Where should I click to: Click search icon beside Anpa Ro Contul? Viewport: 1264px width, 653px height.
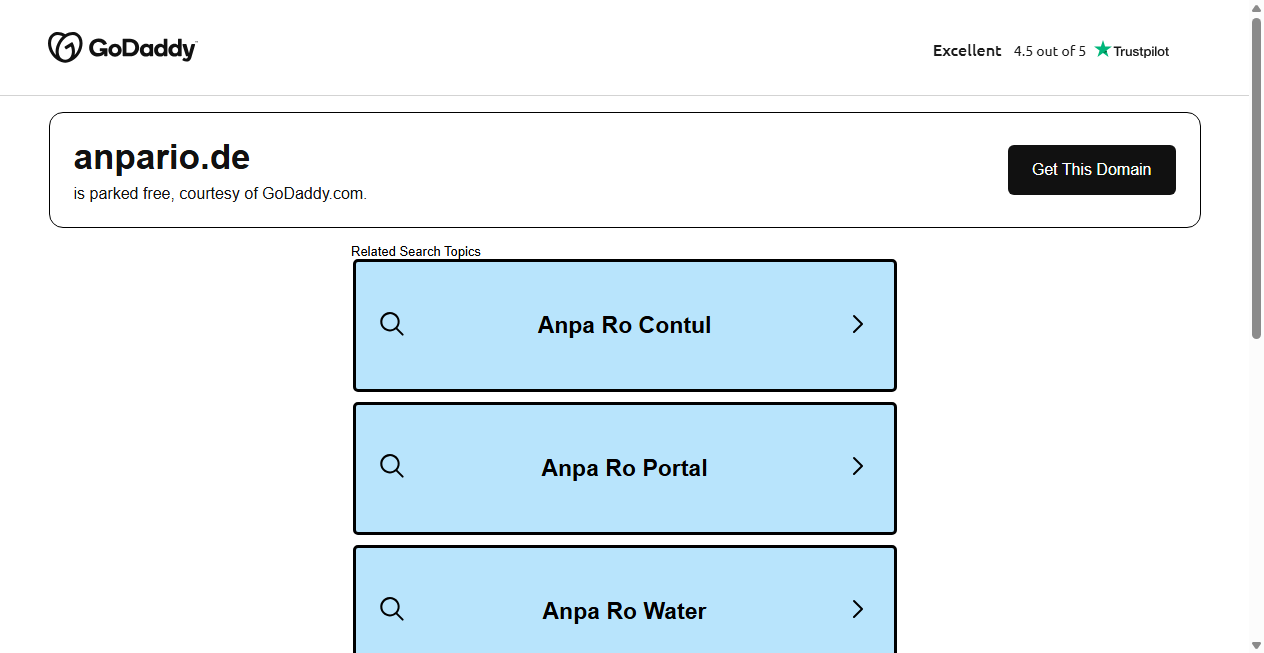click(392, 324)
